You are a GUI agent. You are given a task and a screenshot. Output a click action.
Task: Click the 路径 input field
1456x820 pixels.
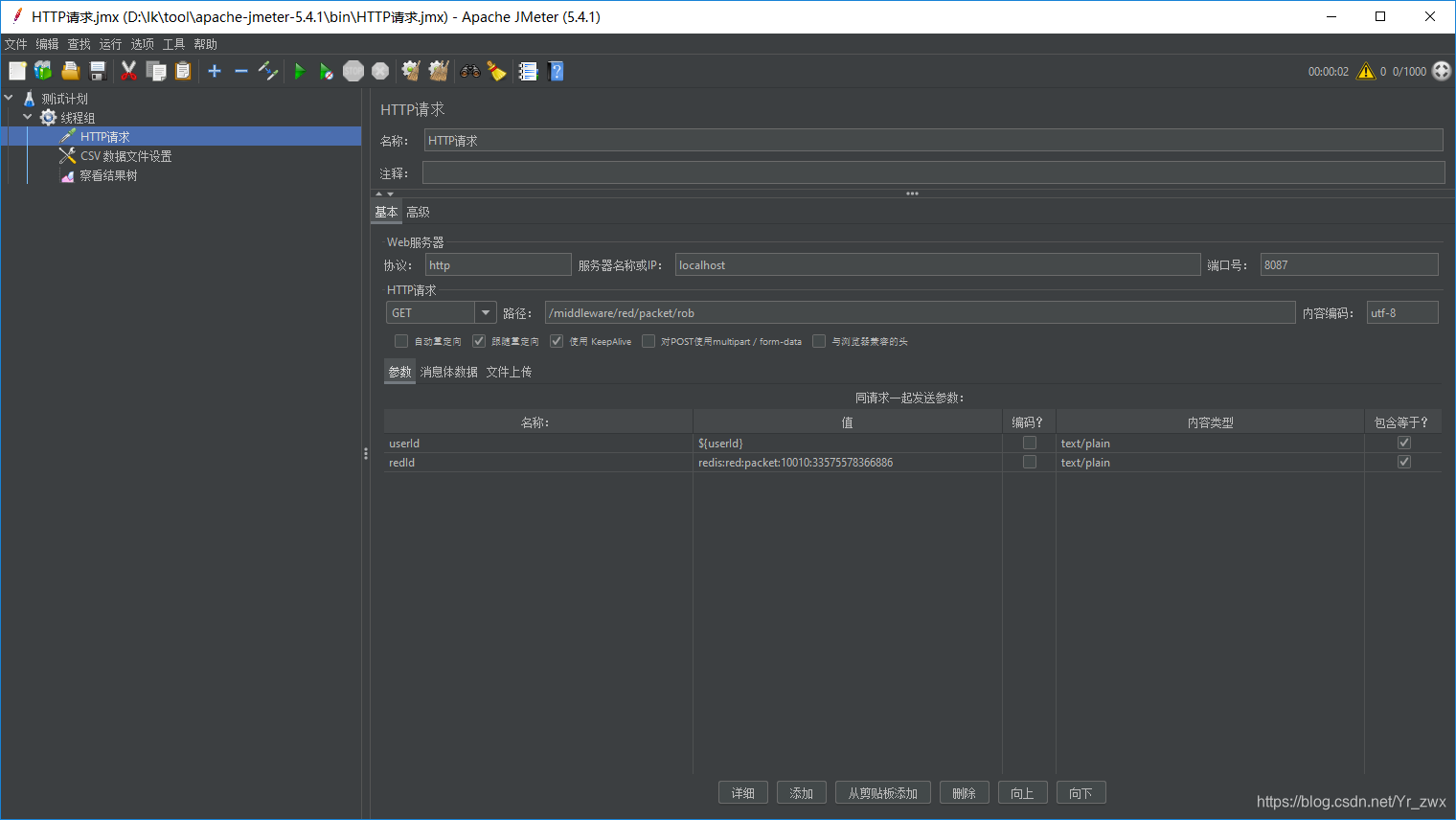(x=920, y=312)
